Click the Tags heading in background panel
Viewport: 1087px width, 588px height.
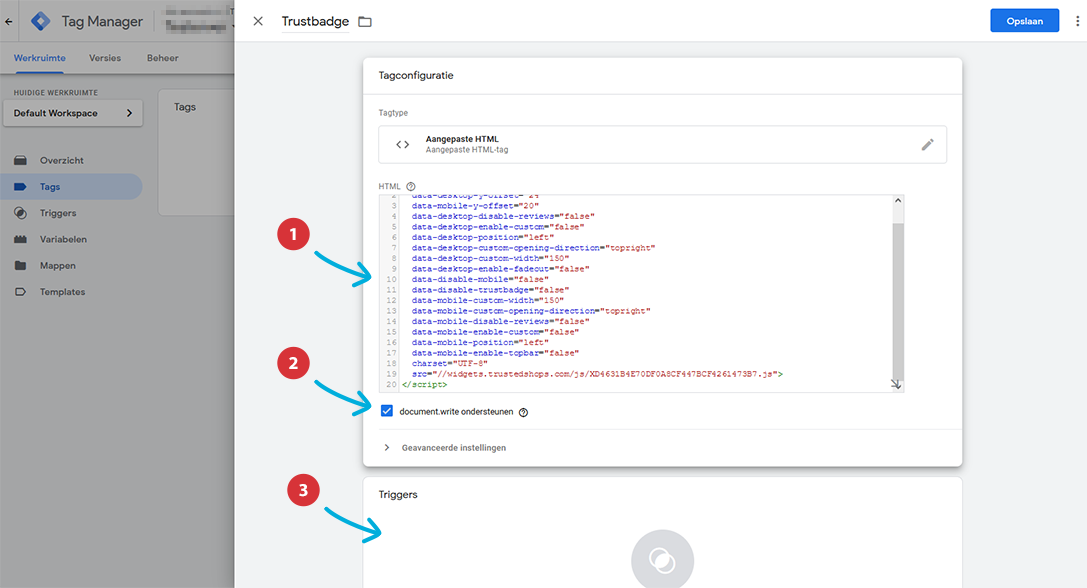184,107
